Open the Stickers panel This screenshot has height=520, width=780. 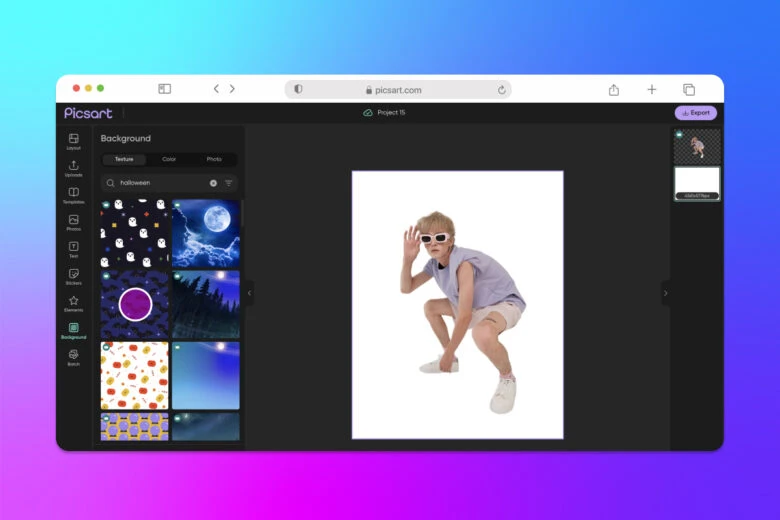(x=73, y=276)
